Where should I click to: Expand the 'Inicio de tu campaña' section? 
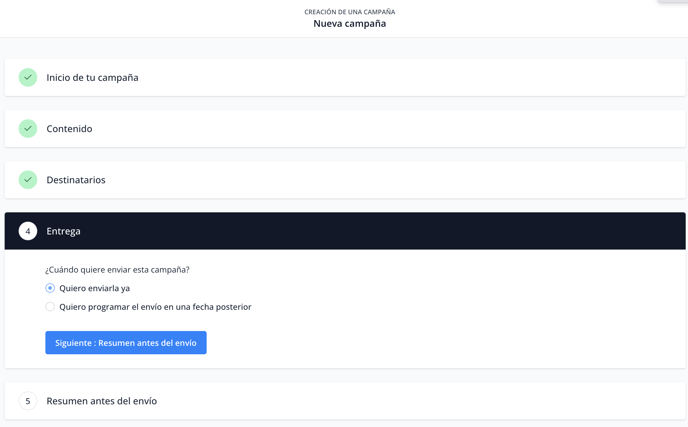click(x=345, y=78)
